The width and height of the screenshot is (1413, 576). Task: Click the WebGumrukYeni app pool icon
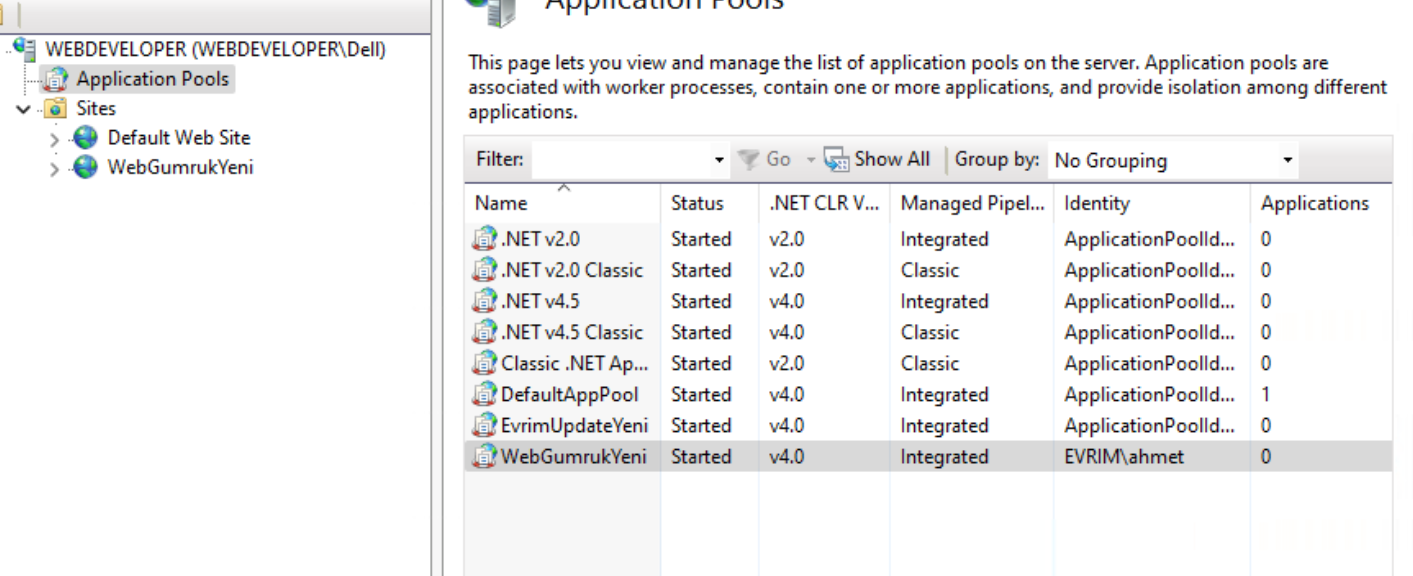pyautogui.click(x=485, y=457)
